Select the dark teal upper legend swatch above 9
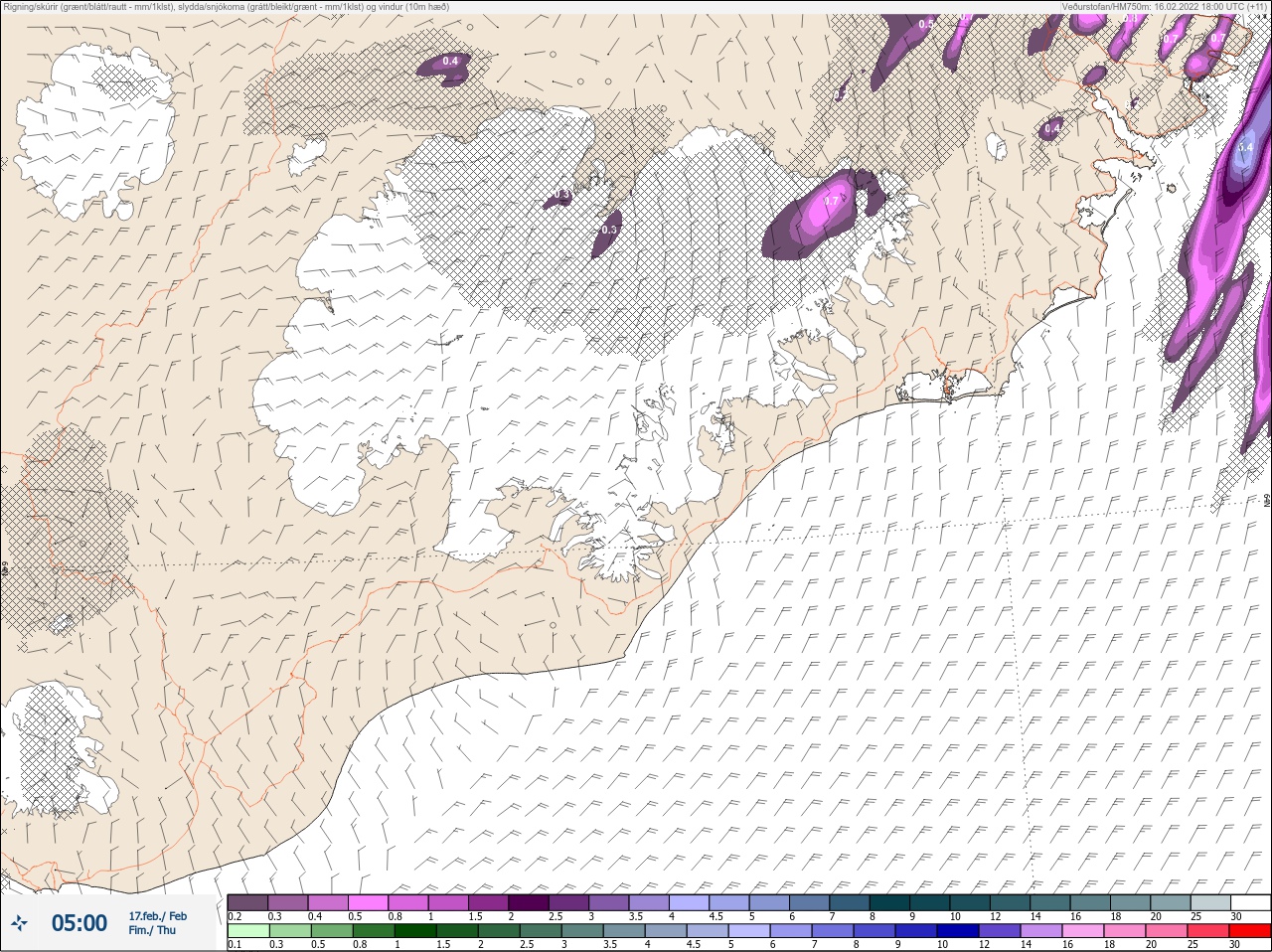1272x952 pixels. (x=930, y=902)
